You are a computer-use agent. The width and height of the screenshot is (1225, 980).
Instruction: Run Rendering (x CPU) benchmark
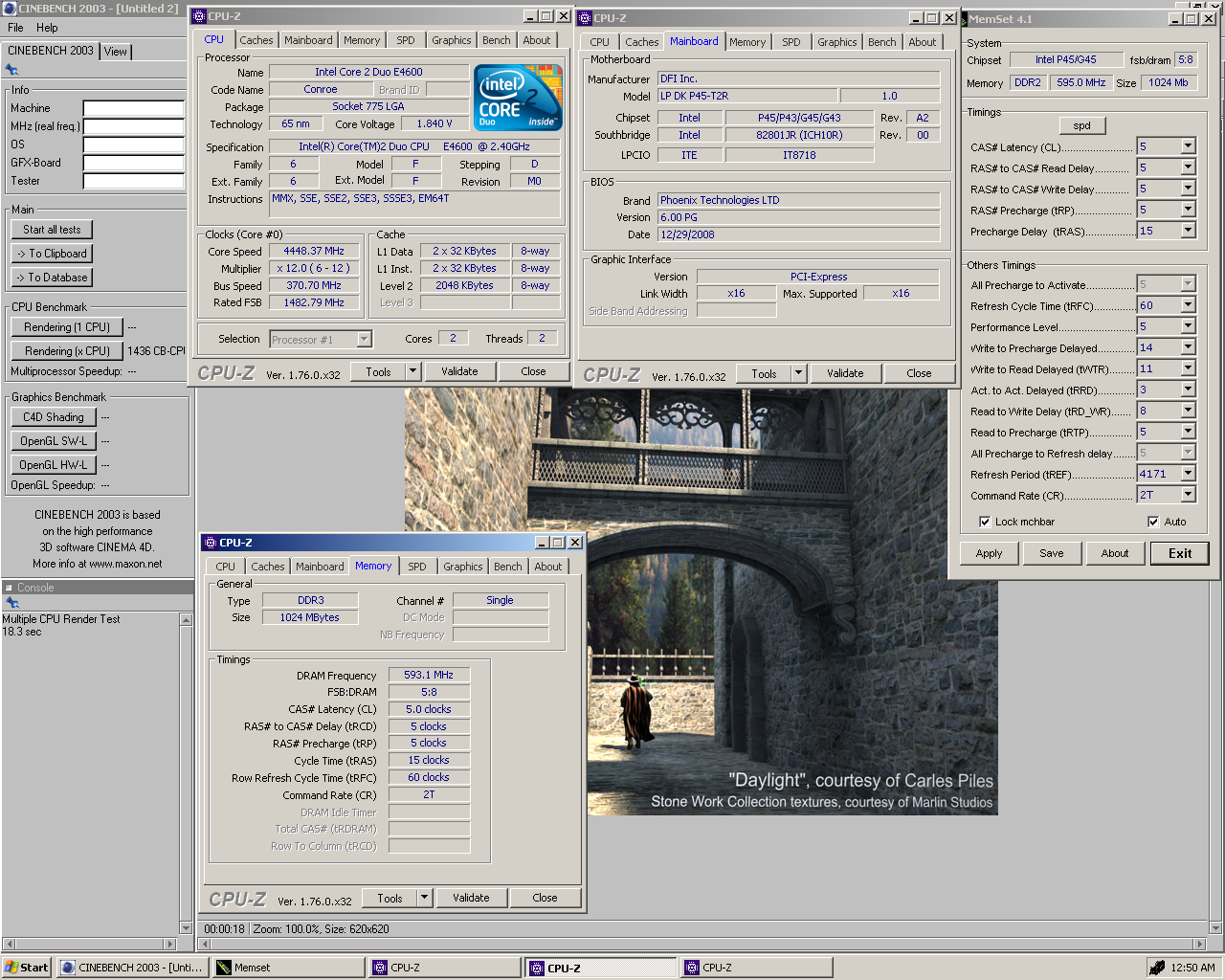point(67,351)
